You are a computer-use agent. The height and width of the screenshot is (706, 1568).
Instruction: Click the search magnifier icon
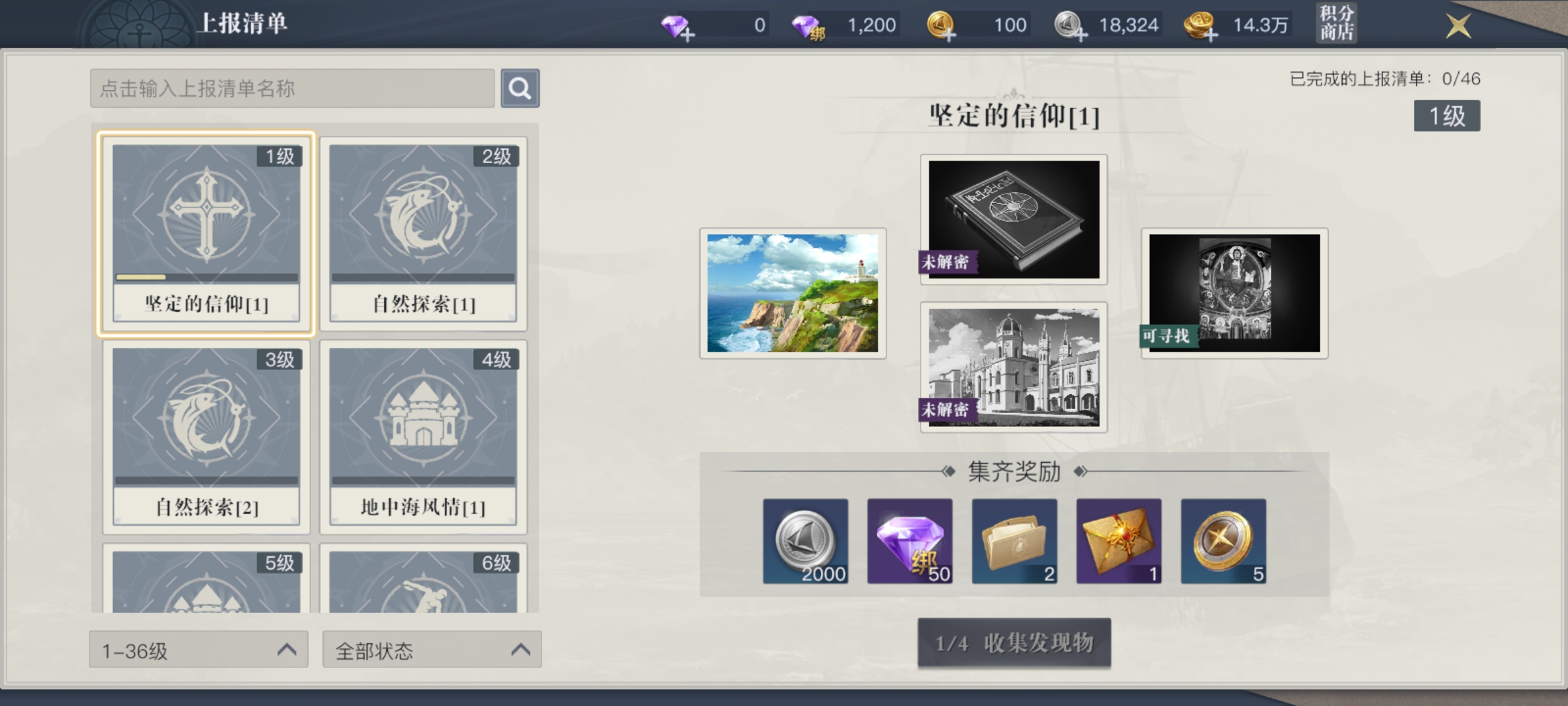pyautogui.click(x=520, y=88)
